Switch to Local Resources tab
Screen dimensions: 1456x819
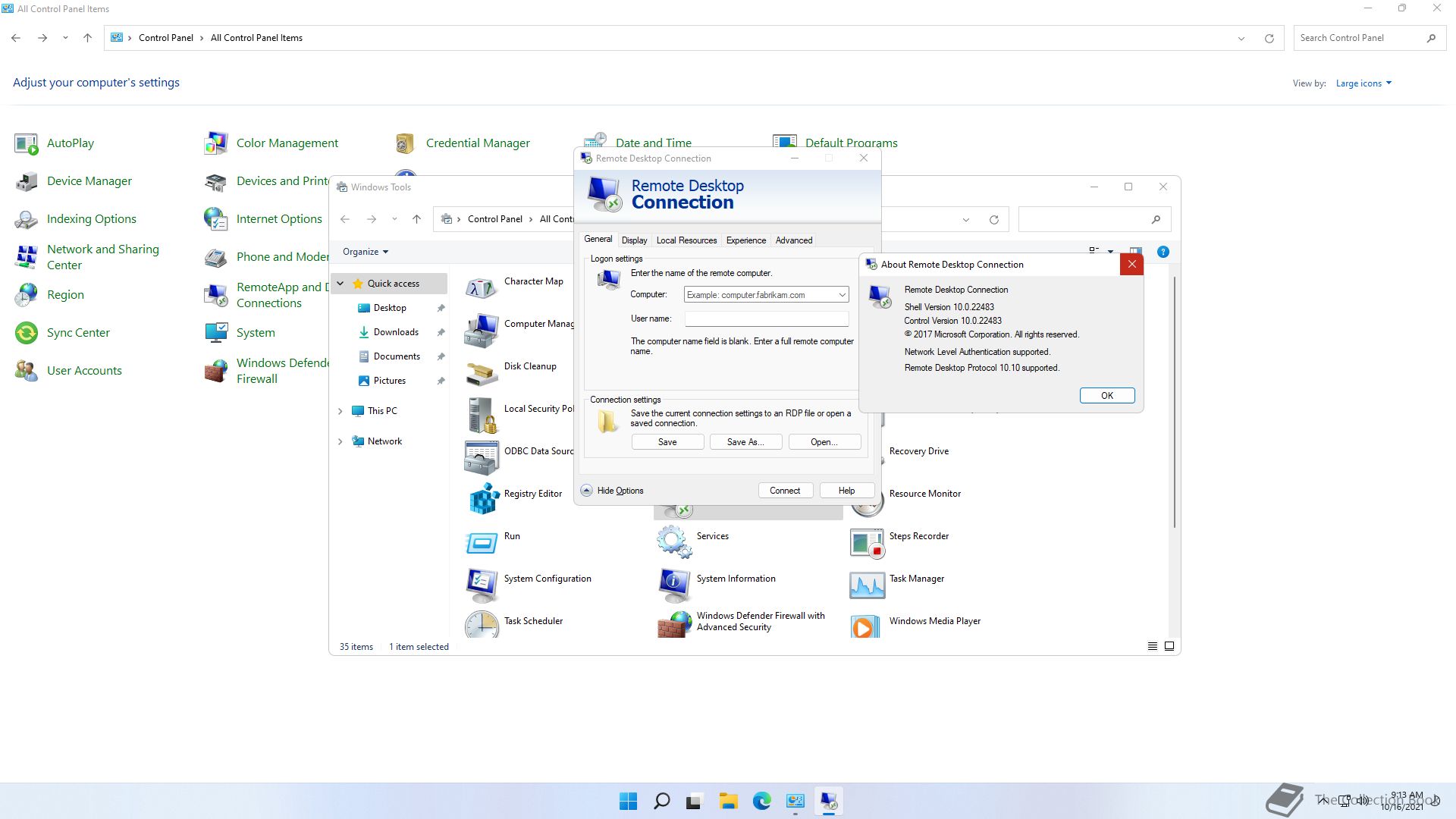686,240
